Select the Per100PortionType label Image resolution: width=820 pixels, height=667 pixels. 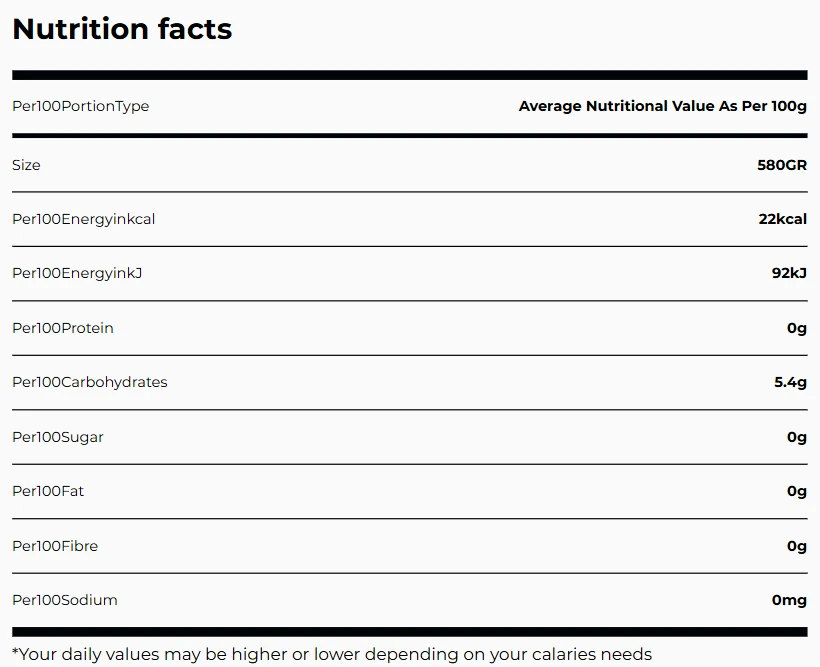pos(81,106)
